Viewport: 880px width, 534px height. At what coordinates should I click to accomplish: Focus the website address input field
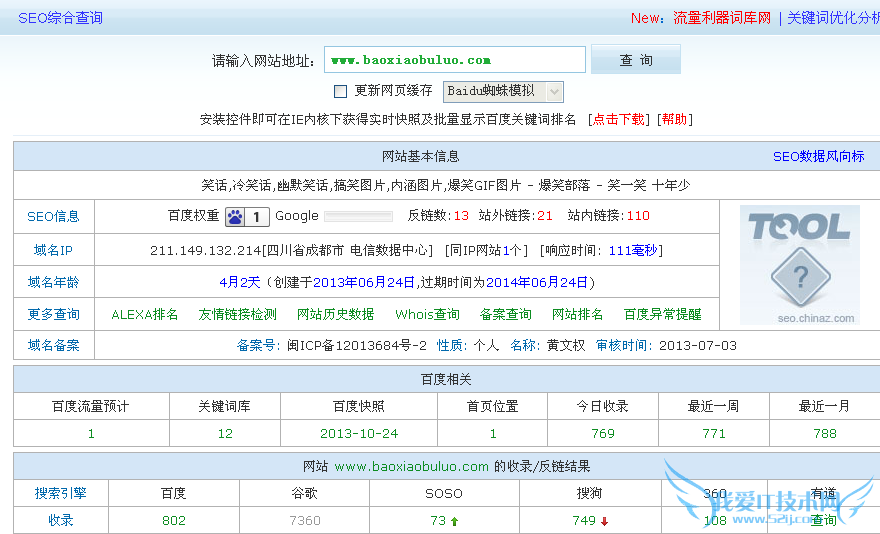pos(454,60)
